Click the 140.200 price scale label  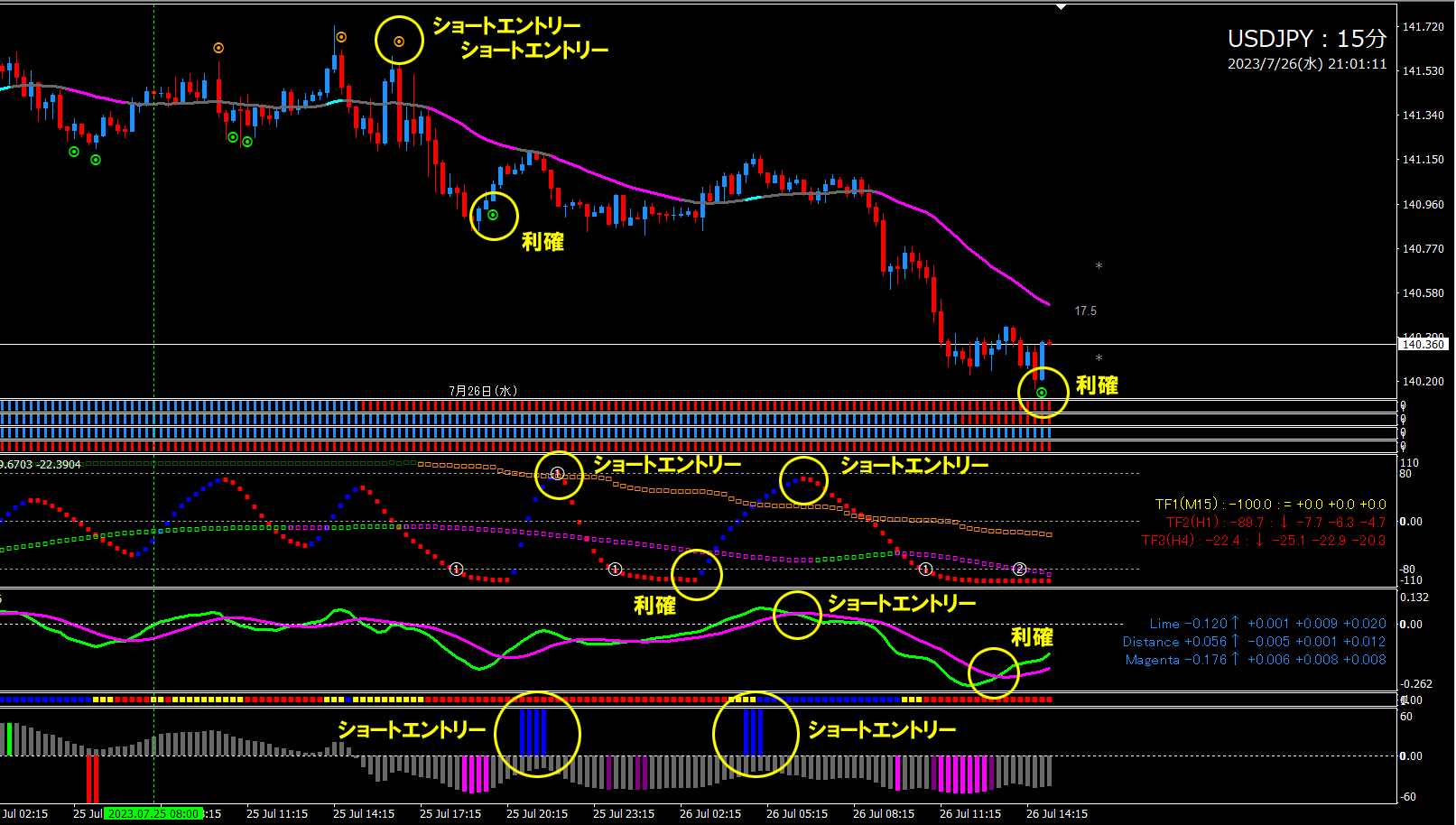click(1424, 381)
